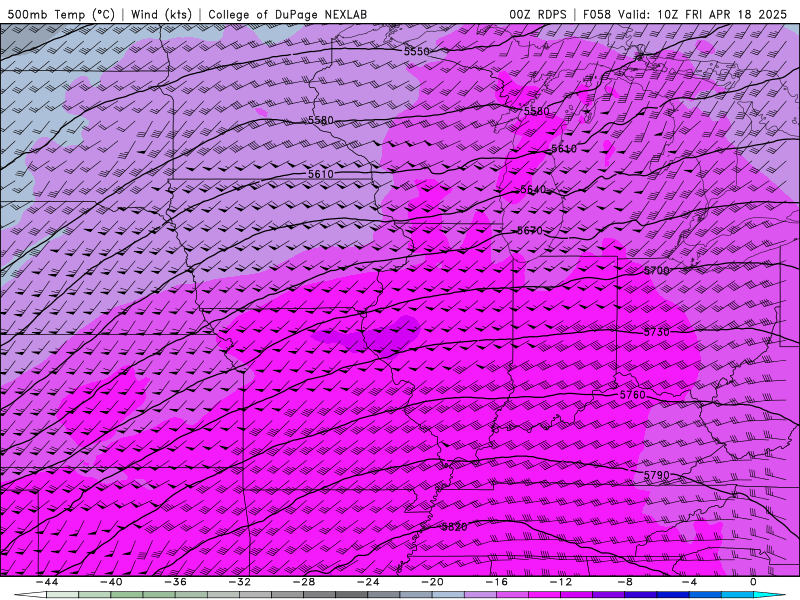Click the -32 colorbar tick label
The image size is (800, 600).
[239, 582]
